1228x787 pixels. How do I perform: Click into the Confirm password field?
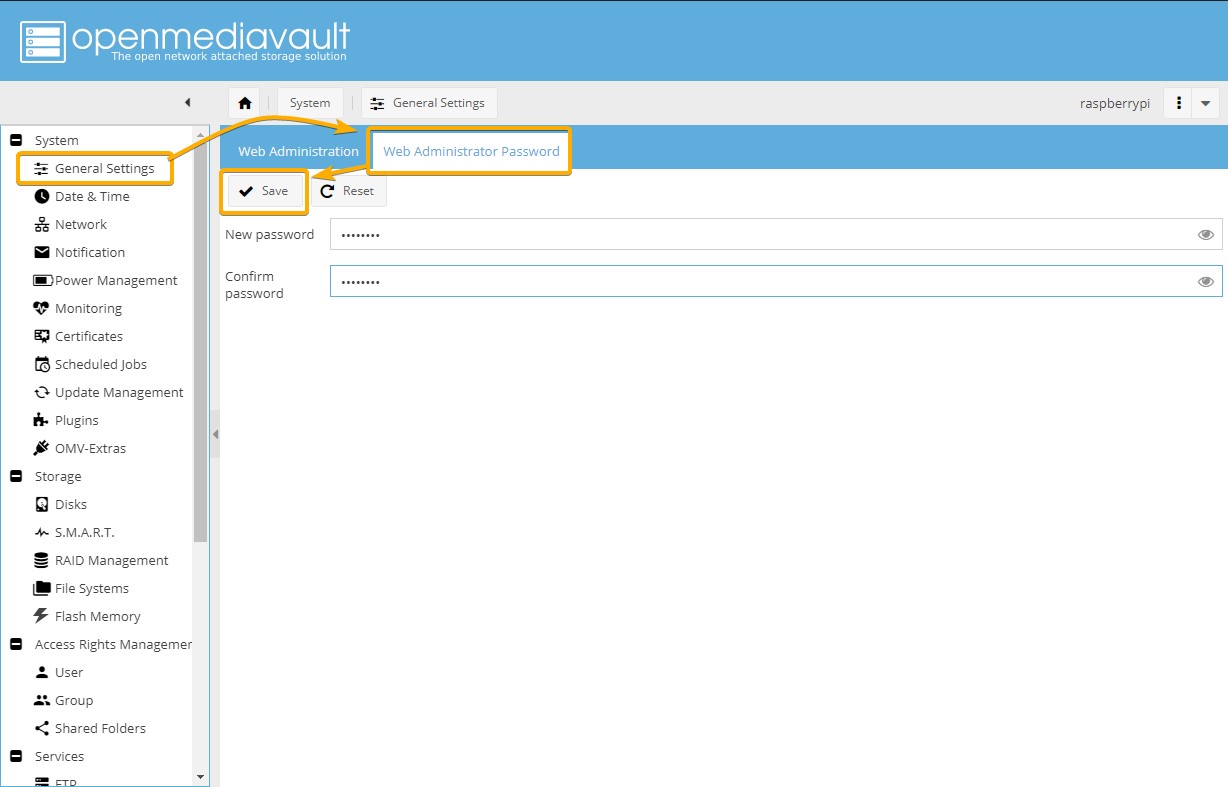click(760, 282)
